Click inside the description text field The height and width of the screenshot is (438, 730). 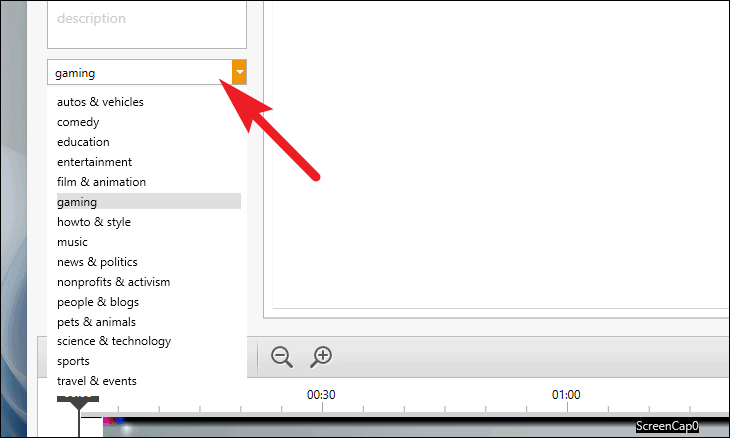tap(147, 24)
